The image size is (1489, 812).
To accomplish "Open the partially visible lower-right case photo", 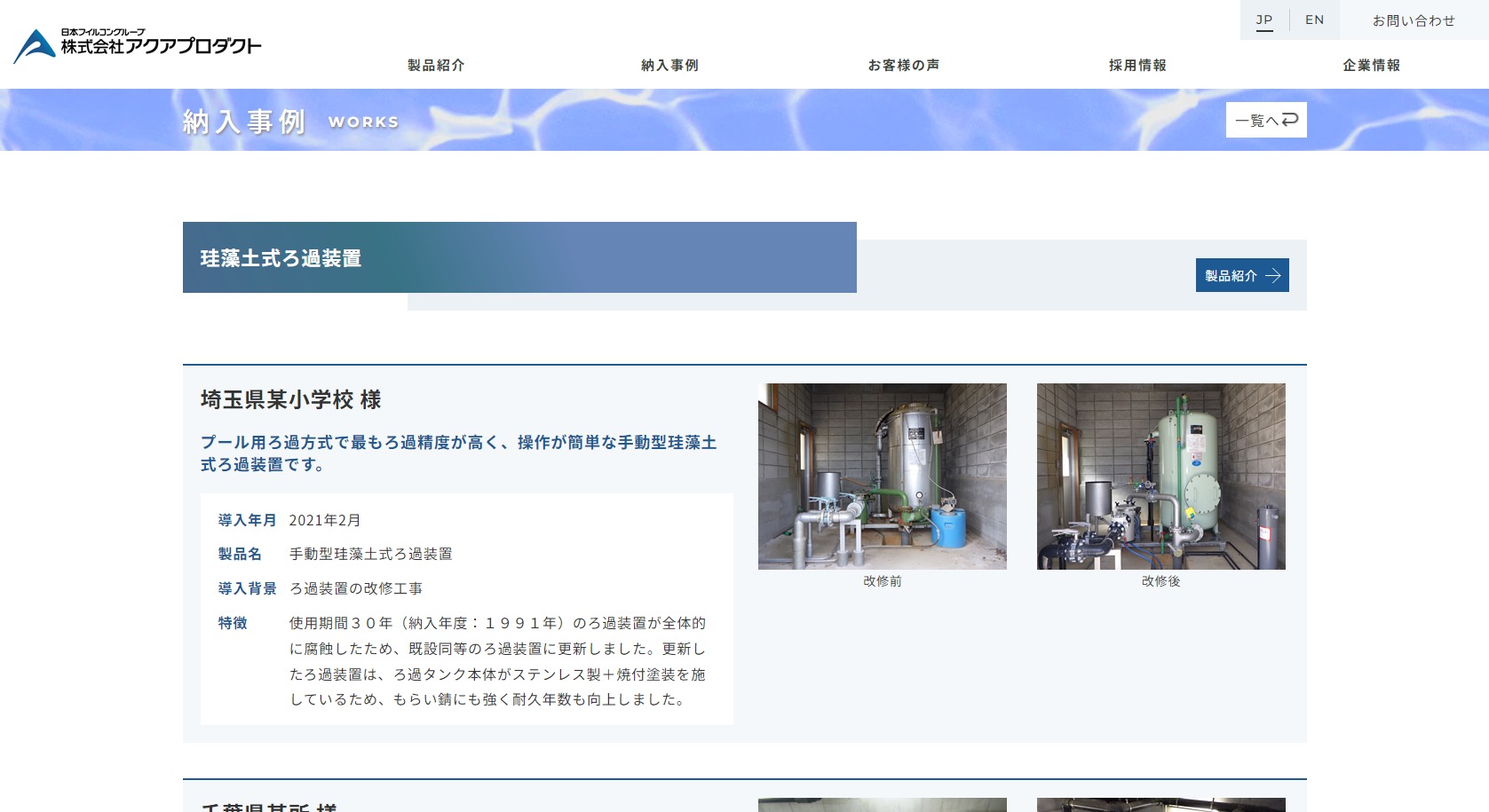I will (x=1160, y=804).
